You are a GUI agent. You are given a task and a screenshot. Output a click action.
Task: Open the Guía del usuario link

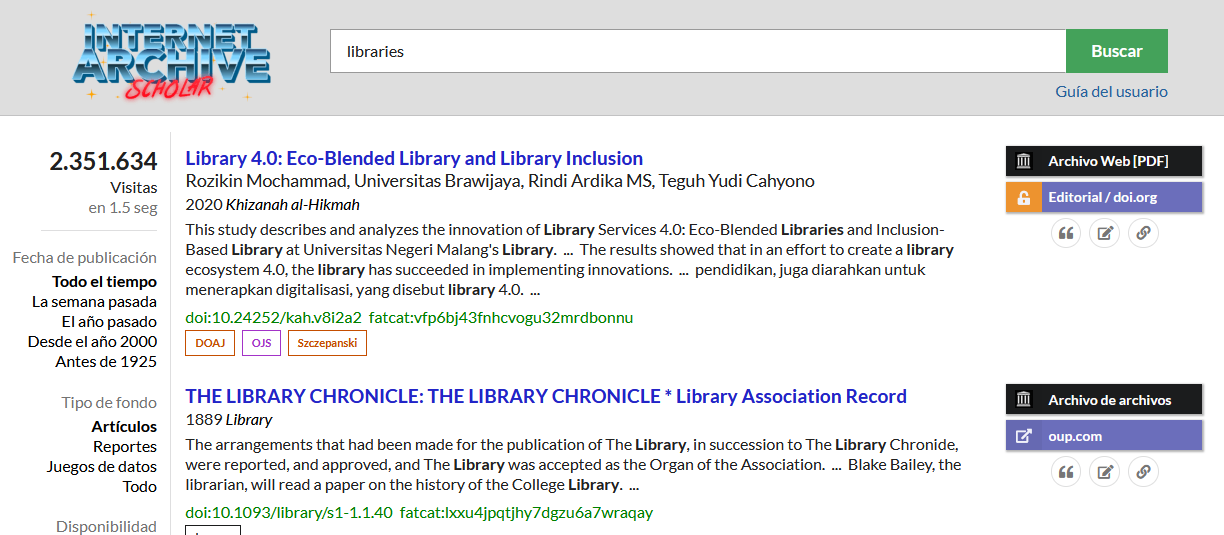1111,91
